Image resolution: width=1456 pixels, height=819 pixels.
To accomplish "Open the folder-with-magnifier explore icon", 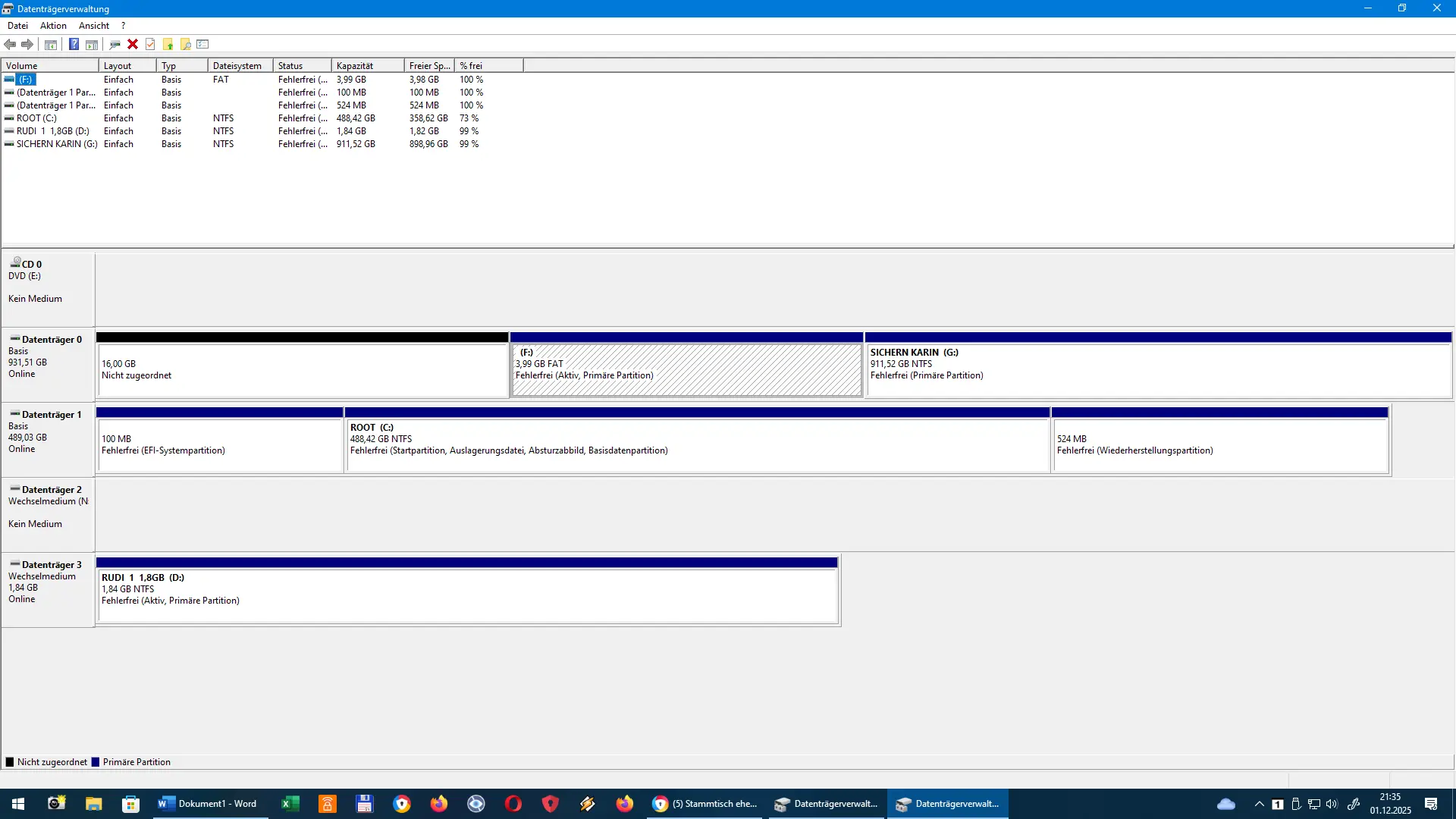I will (x=185, y=44).
